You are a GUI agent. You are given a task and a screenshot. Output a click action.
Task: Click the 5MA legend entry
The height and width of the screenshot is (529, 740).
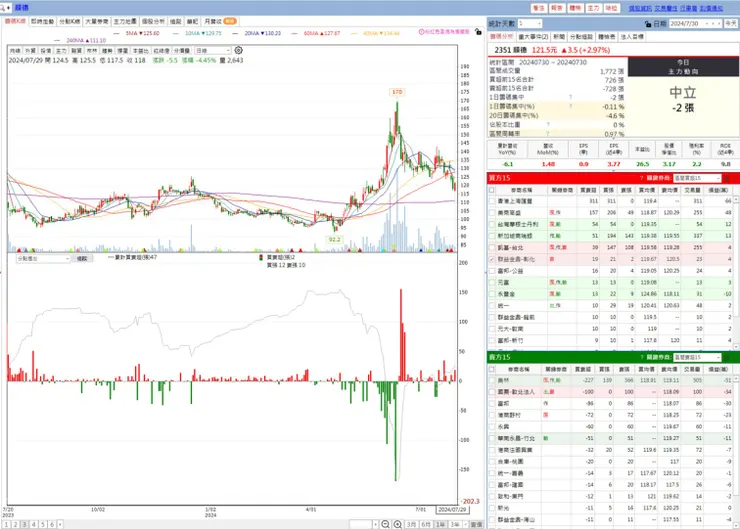click(x=137, y=34)
